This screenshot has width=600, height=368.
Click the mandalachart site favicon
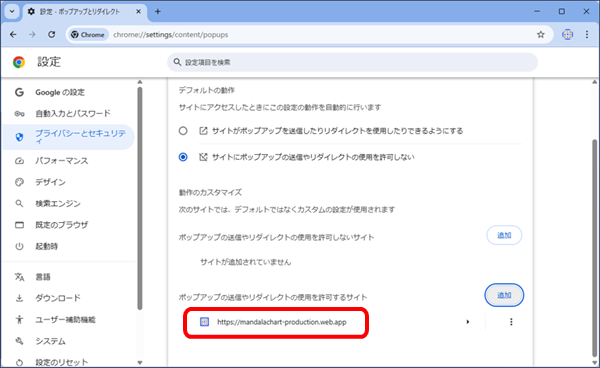(204, 322)
